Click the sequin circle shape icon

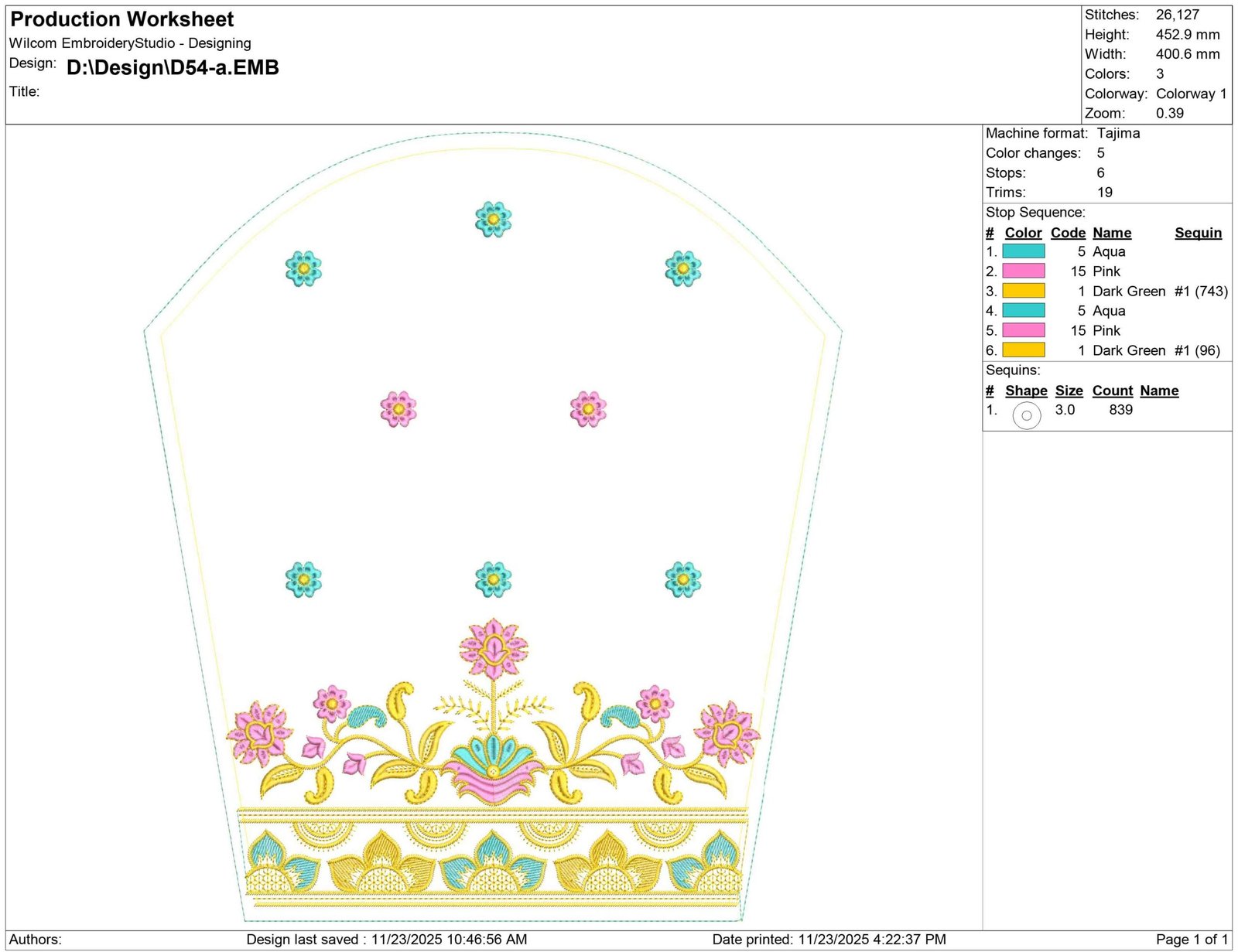click(1026, 415)
